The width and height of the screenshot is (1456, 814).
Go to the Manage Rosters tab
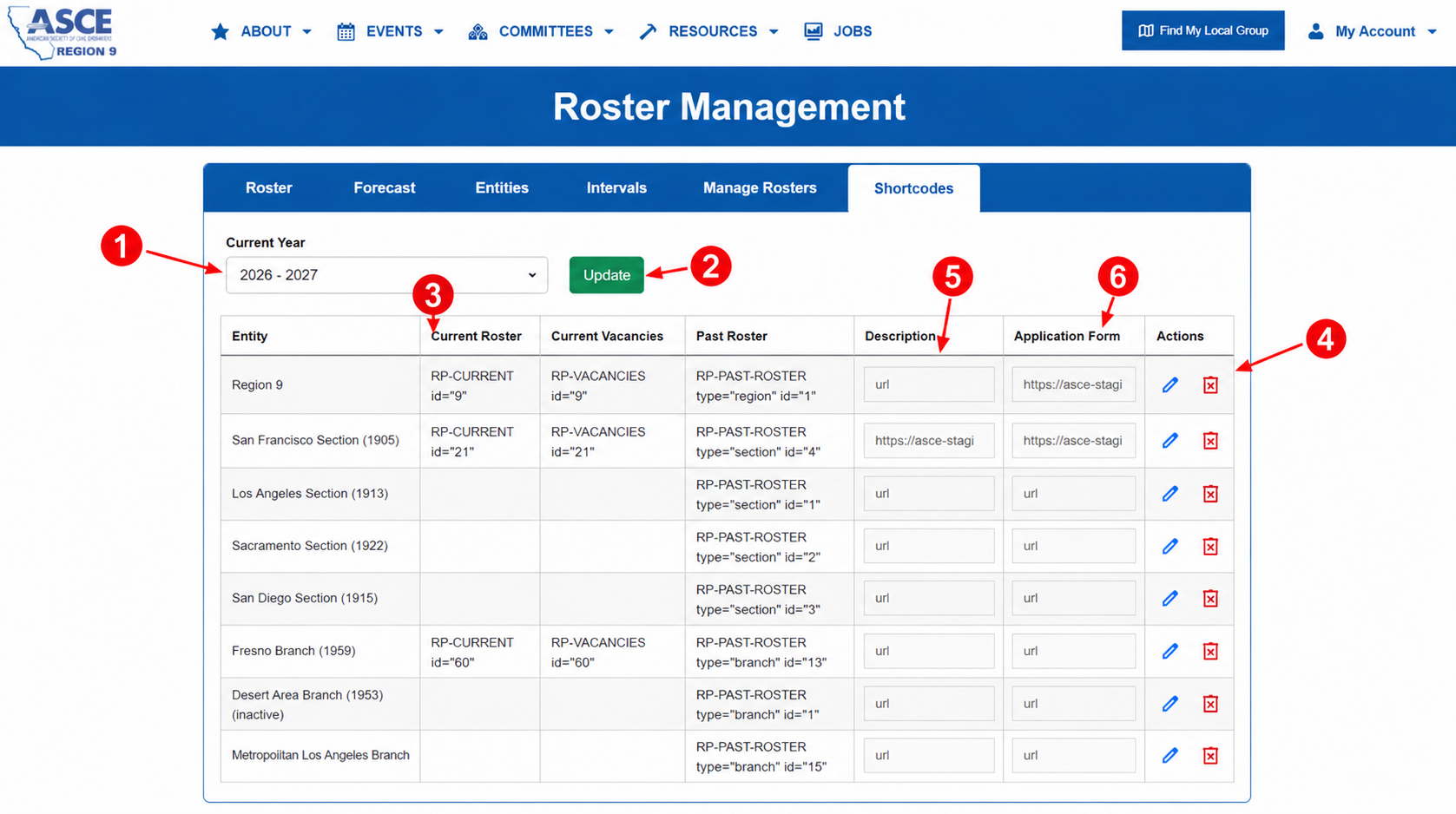(x=760, y=188)
